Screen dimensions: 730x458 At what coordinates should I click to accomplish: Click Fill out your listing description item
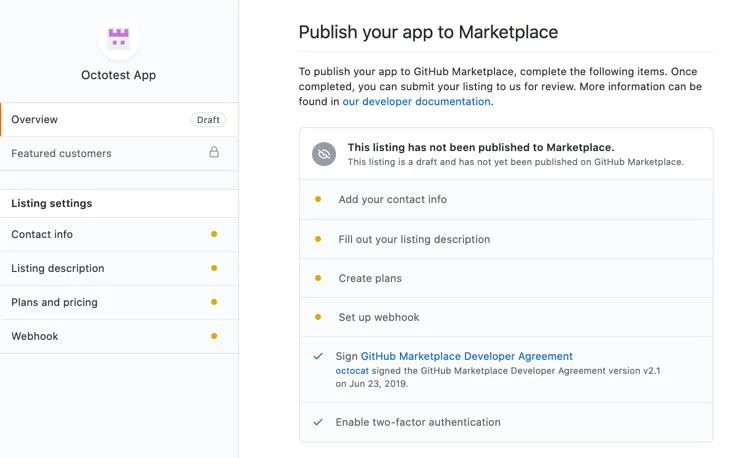[506, 239]
